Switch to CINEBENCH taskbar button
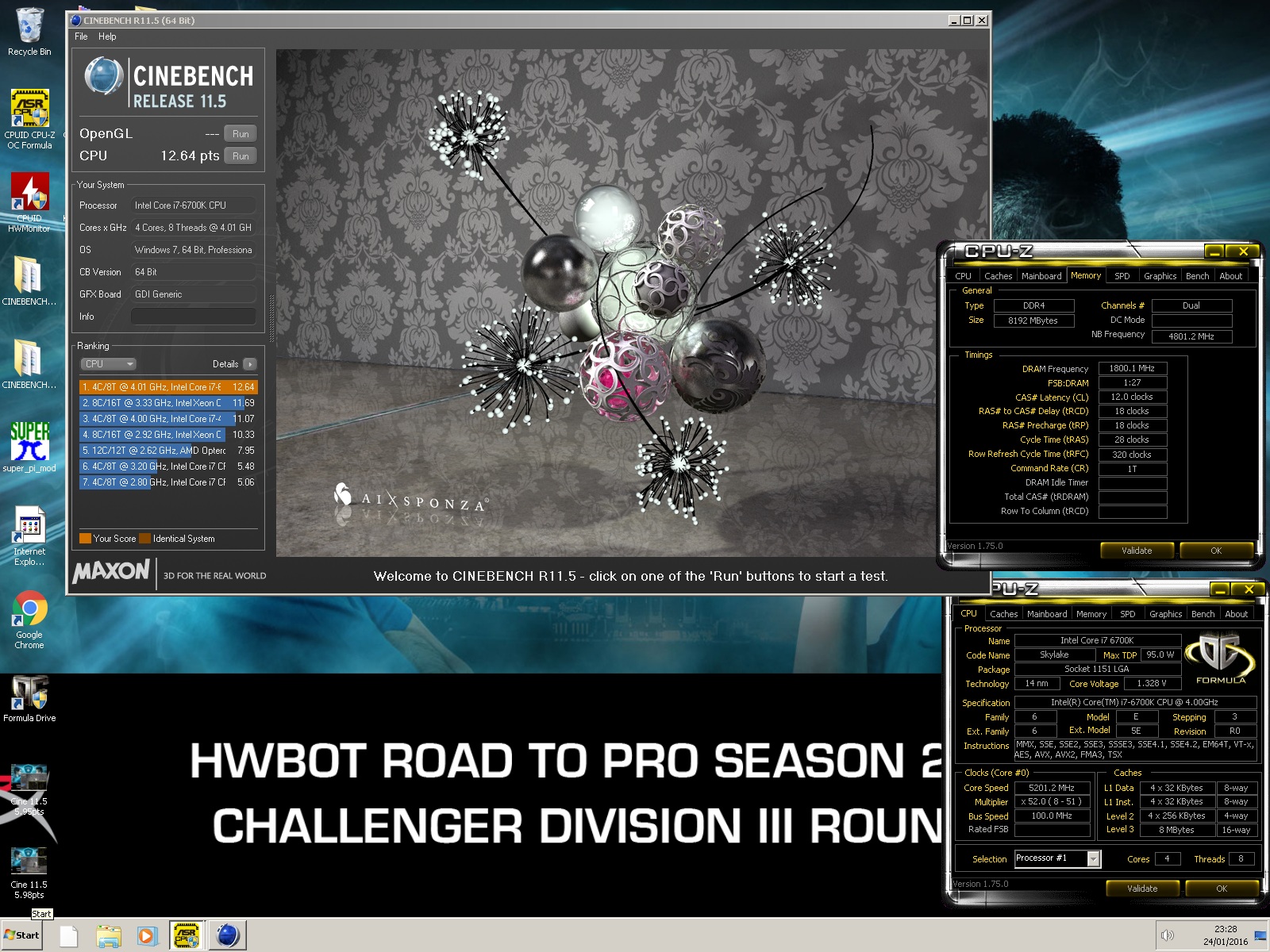1270x952 pixels. [x=228, y=936]
